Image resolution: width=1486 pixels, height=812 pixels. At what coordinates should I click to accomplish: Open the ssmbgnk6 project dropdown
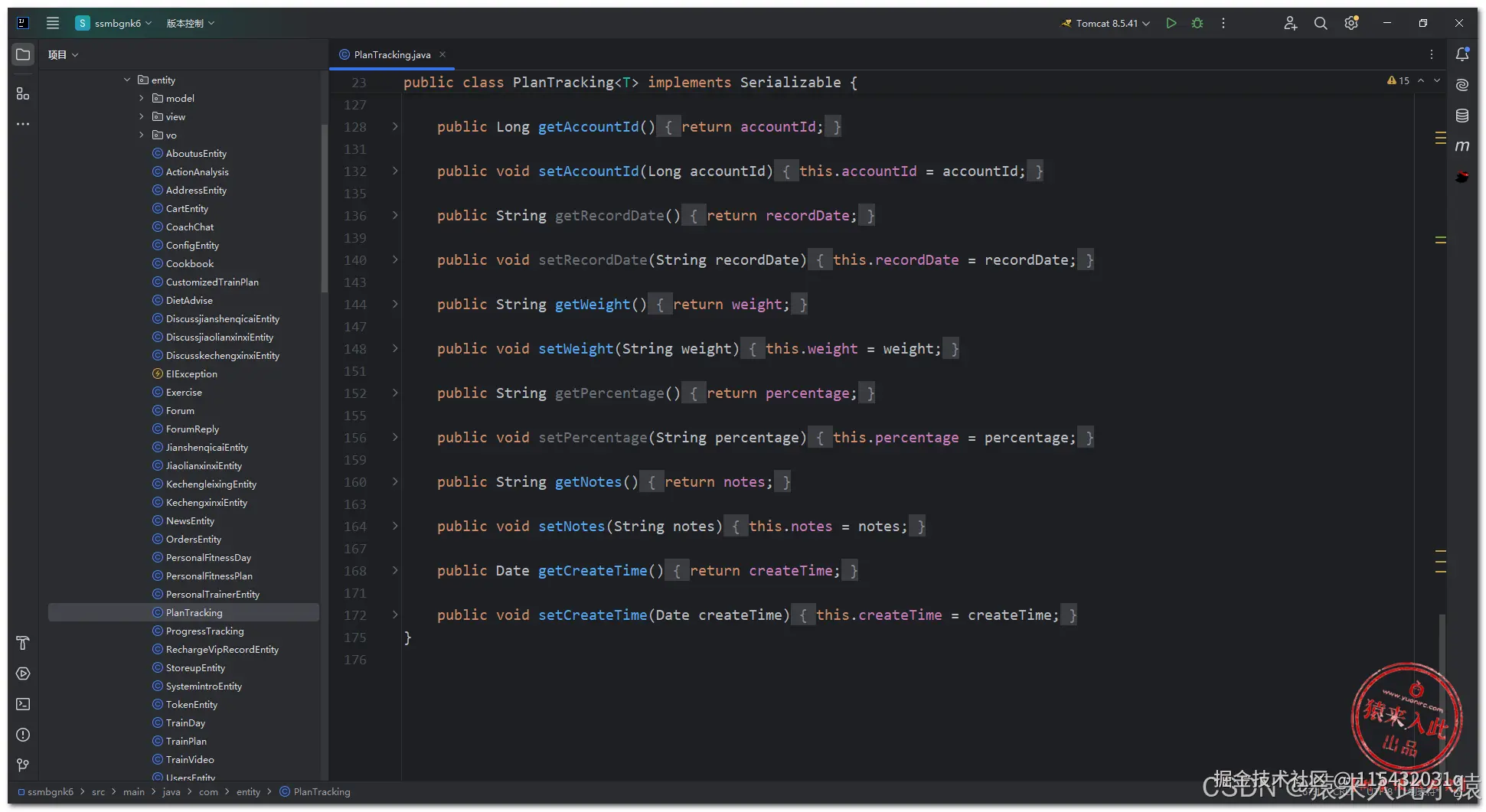[x=114, y=23]
